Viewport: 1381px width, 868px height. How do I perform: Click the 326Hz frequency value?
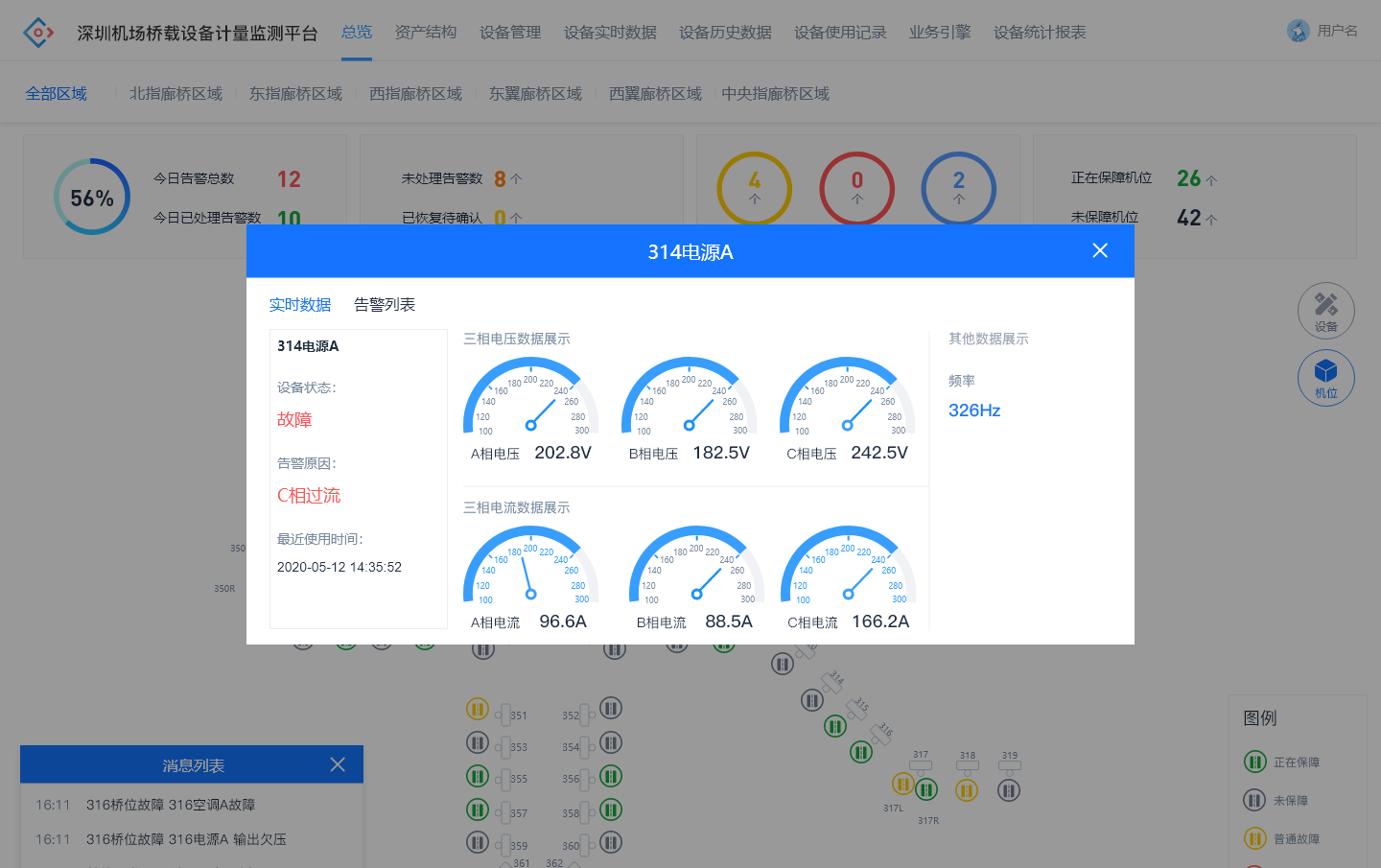point(974,411)
